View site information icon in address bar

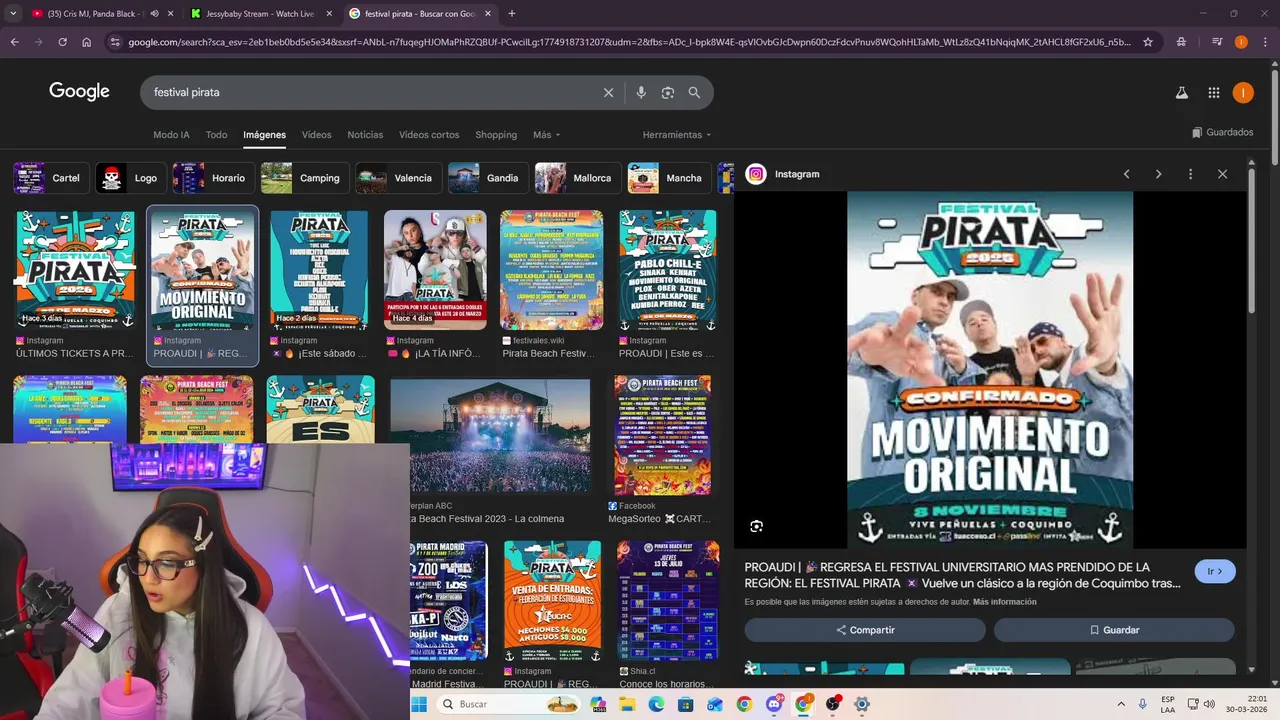tap(115, 42)
